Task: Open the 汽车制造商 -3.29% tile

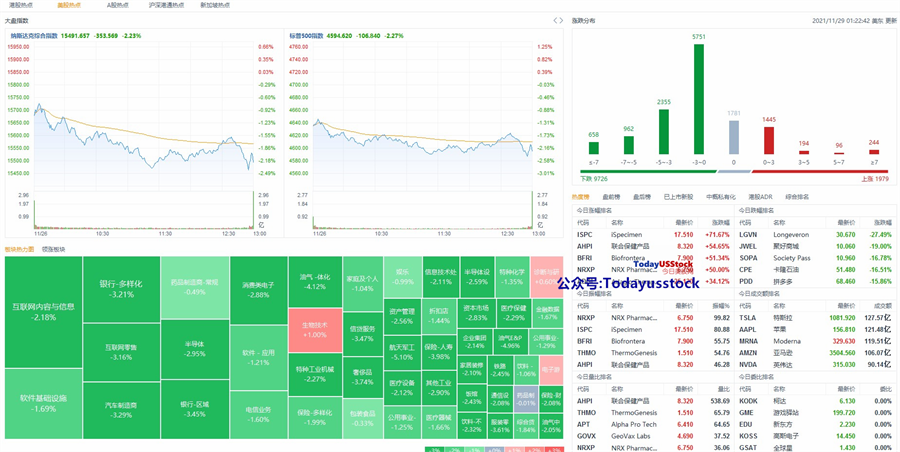Action: (122, 410)
